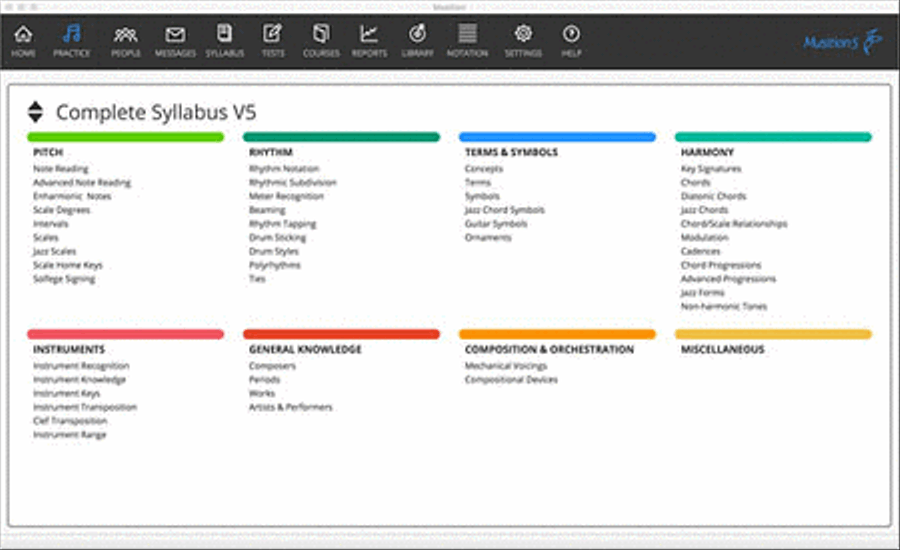Open the Home icon in toolbar
The image size is (900, 550).
point(23,34)
